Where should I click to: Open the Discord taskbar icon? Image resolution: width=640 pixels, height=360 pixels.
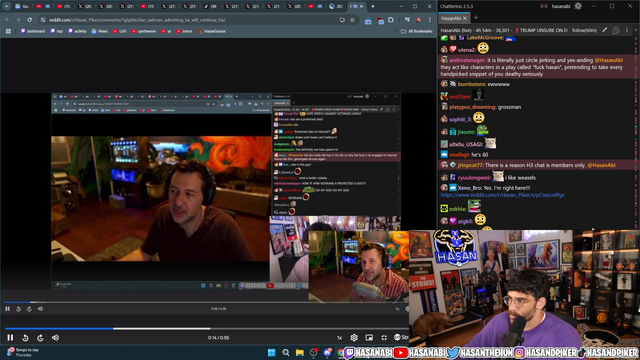pos(327,353)
